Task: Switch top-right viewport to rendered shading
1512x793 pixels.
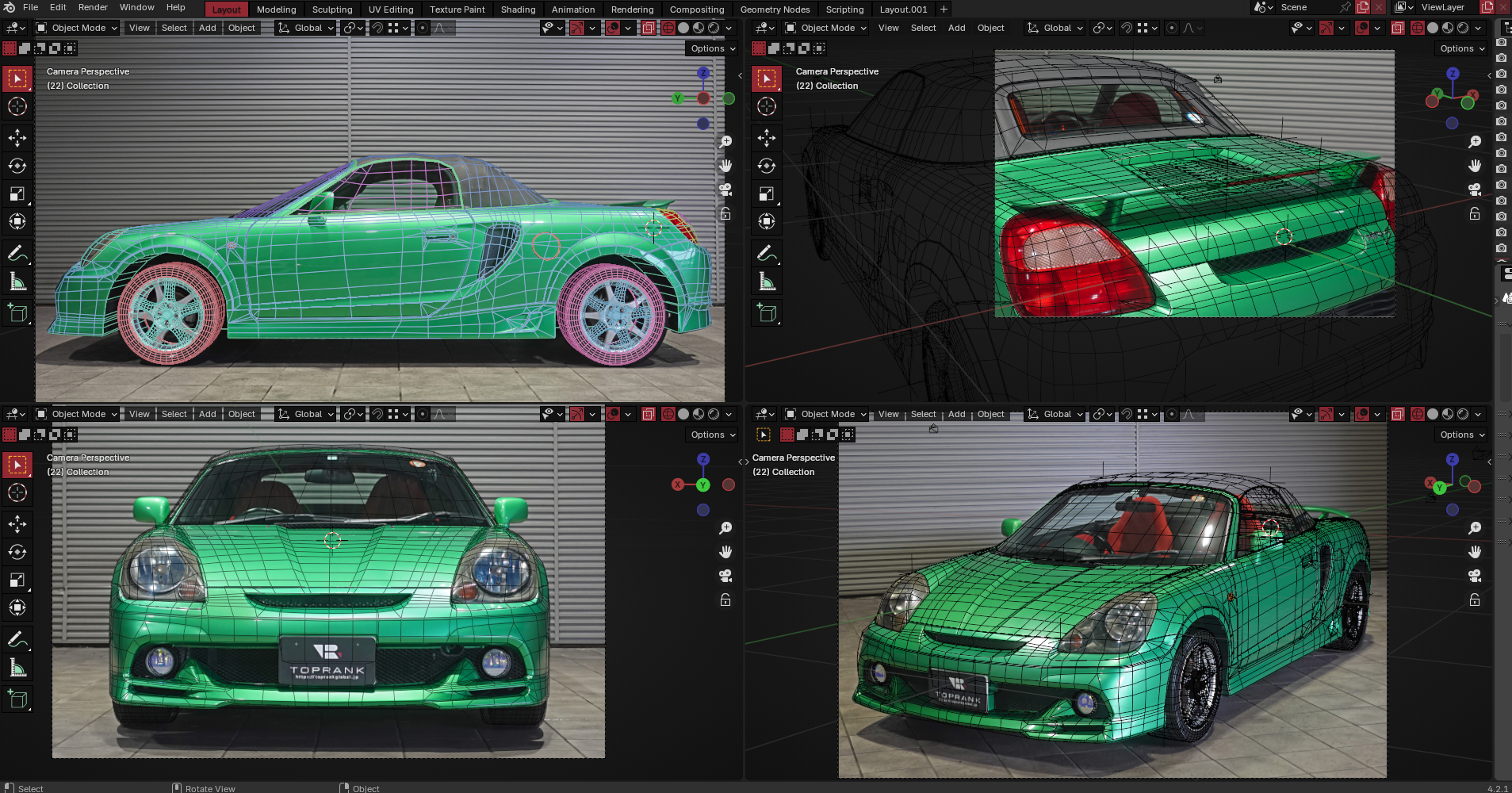Action: [1463, 28]
